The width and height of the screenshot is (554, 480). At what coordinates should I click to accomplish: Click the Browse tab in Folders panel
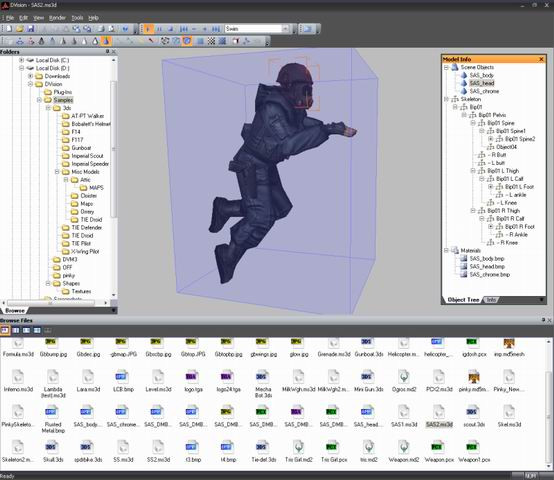pyautogui.click(x=15, y=310)
